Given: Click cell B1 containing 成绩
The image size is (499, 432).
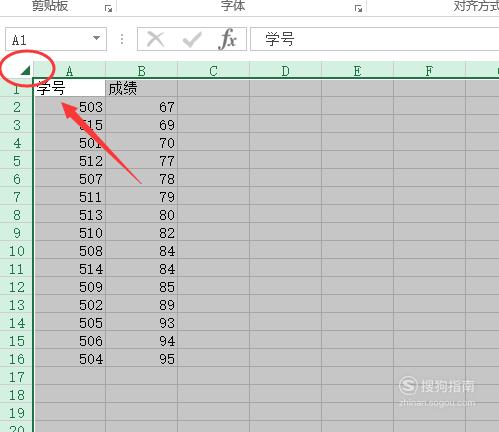Looking at the screenshot, I should (x=141, y=88).
